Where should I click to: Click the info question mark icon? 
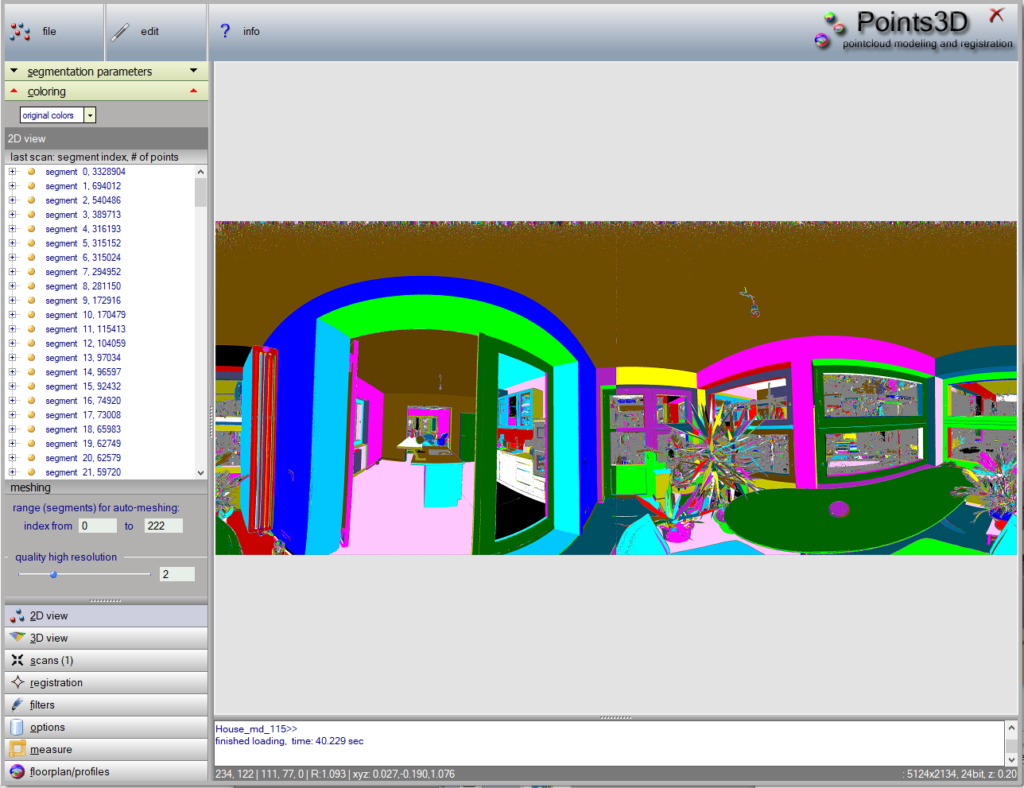pyautogui.click(x=225, y=31)
